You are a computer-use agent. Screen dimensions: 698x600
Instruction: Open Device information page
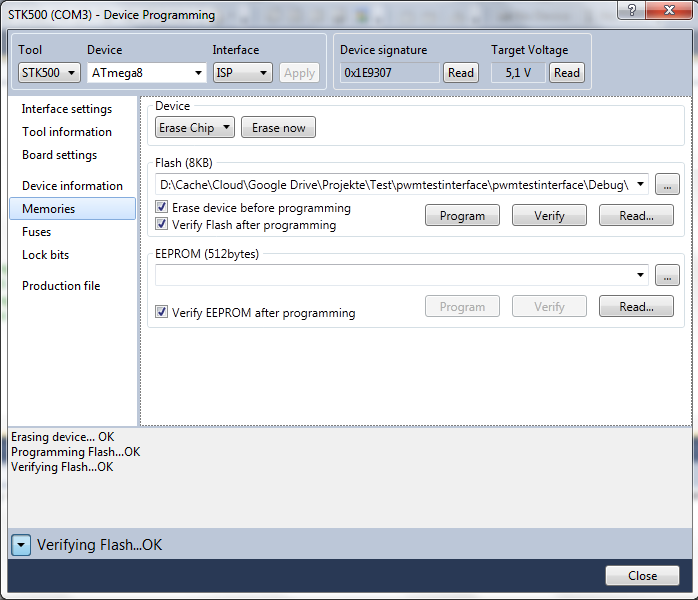pyautogui.click(x=73, y=186)
